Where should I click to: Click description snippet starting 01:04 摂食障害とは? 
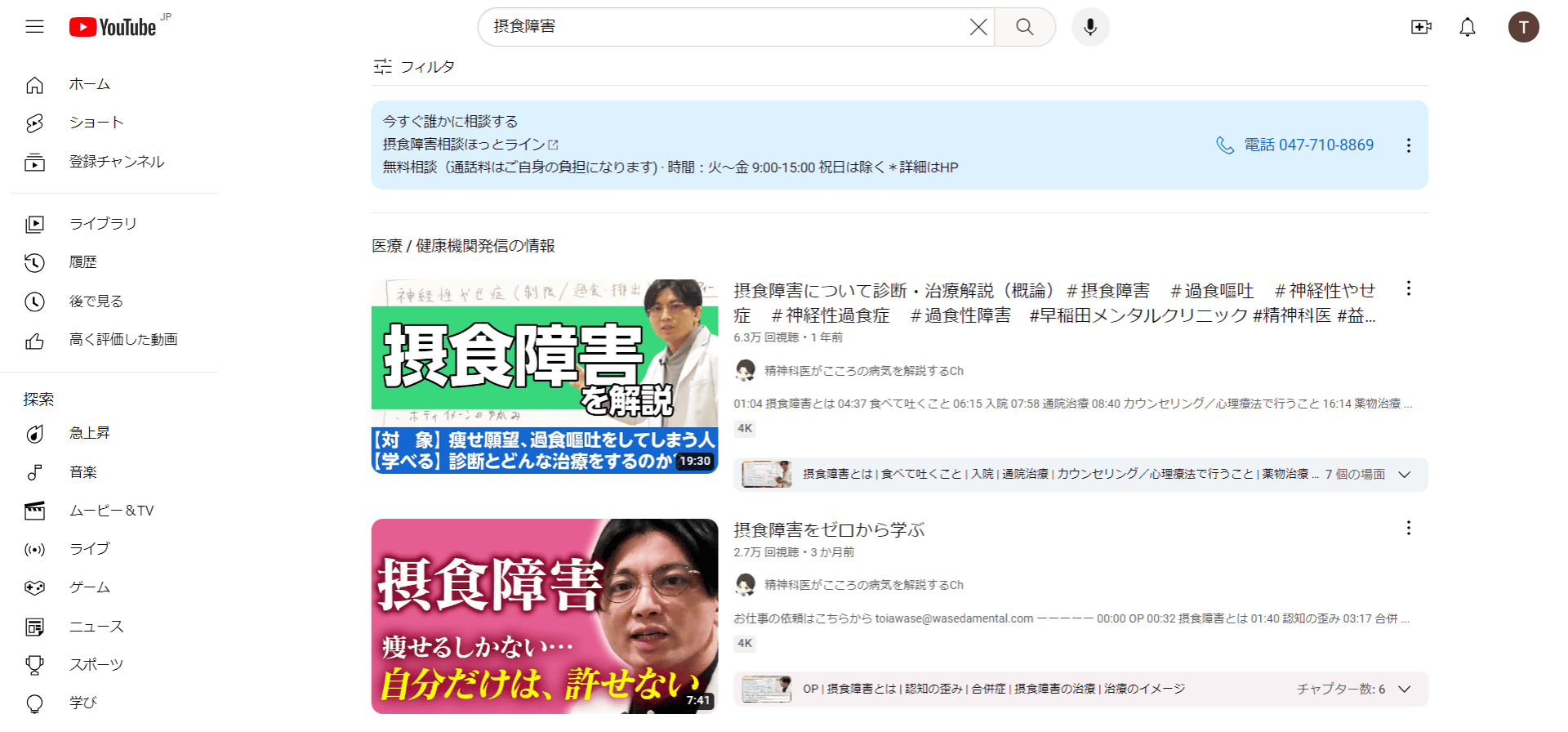[1072, 404]
